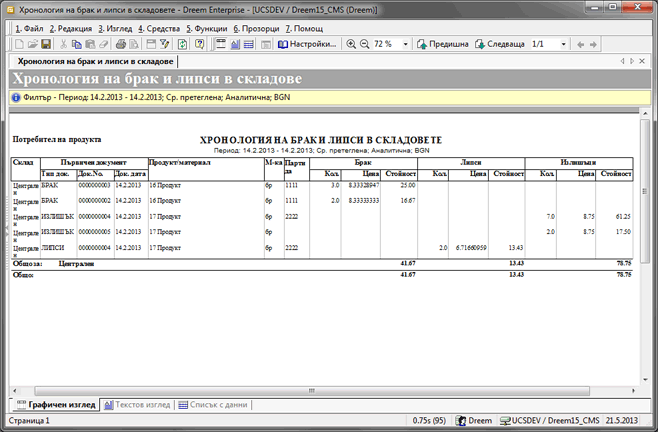Open the 72 % zoom dropdown
Viewport: 658px width, 432px height.
[405, 44]
